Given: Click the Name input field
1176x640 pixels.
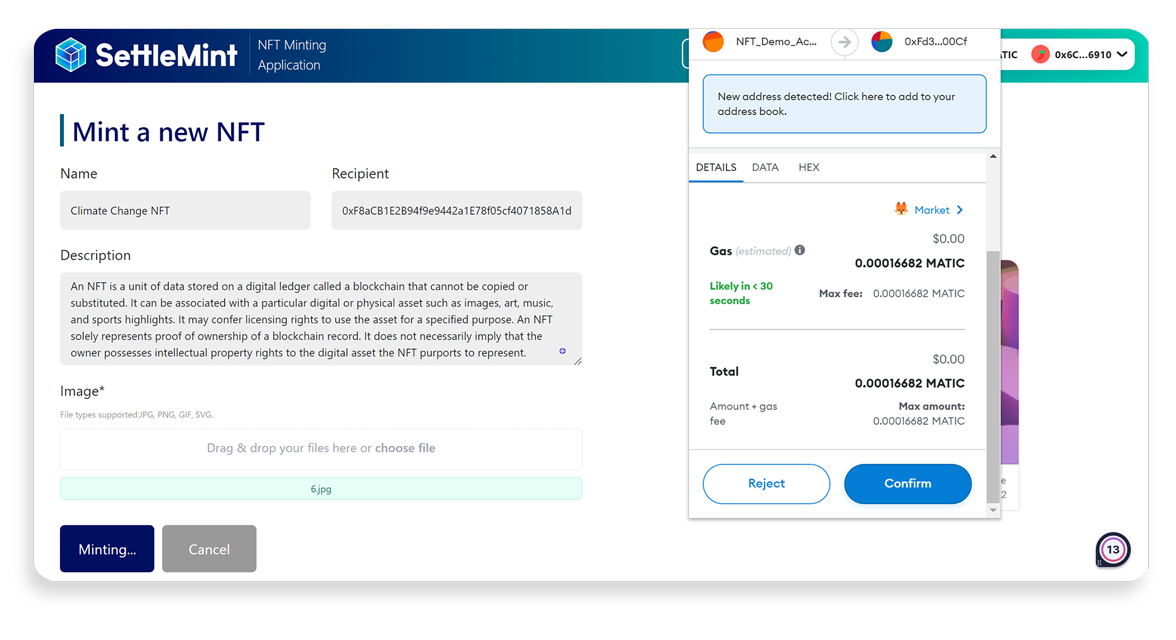Looking at the screenshot, I should [x=185, y=211].
